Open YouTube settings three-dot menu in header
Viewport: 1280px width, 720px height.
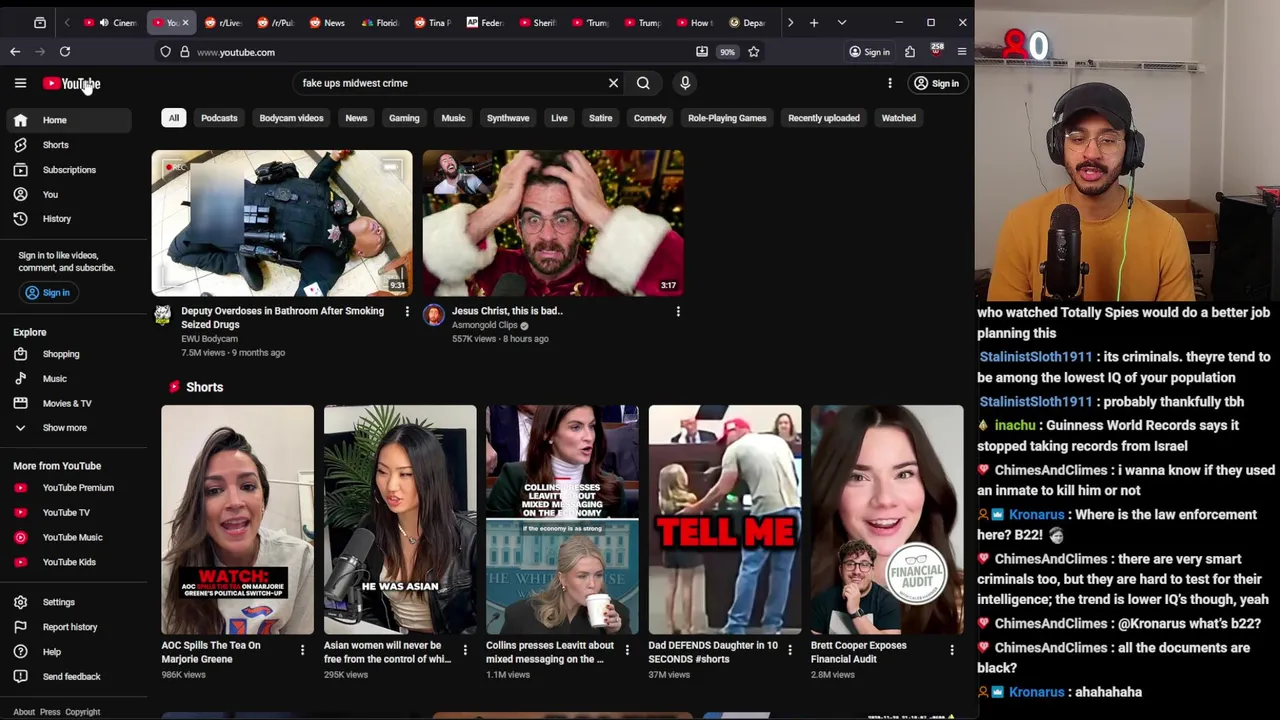[889, 83]
